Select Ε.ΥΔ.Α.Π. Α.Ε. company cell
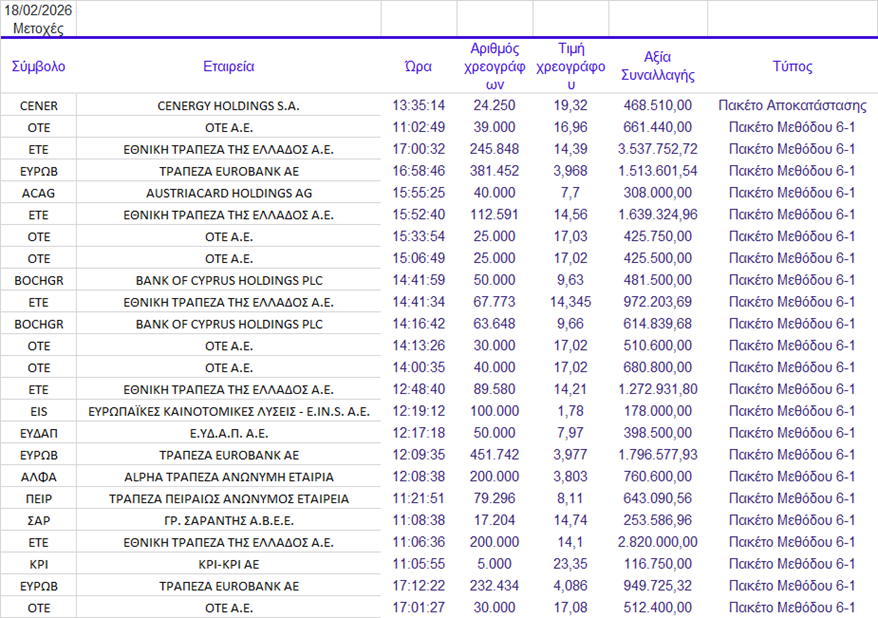Screen dimensions: 878x618 (228, 434)
